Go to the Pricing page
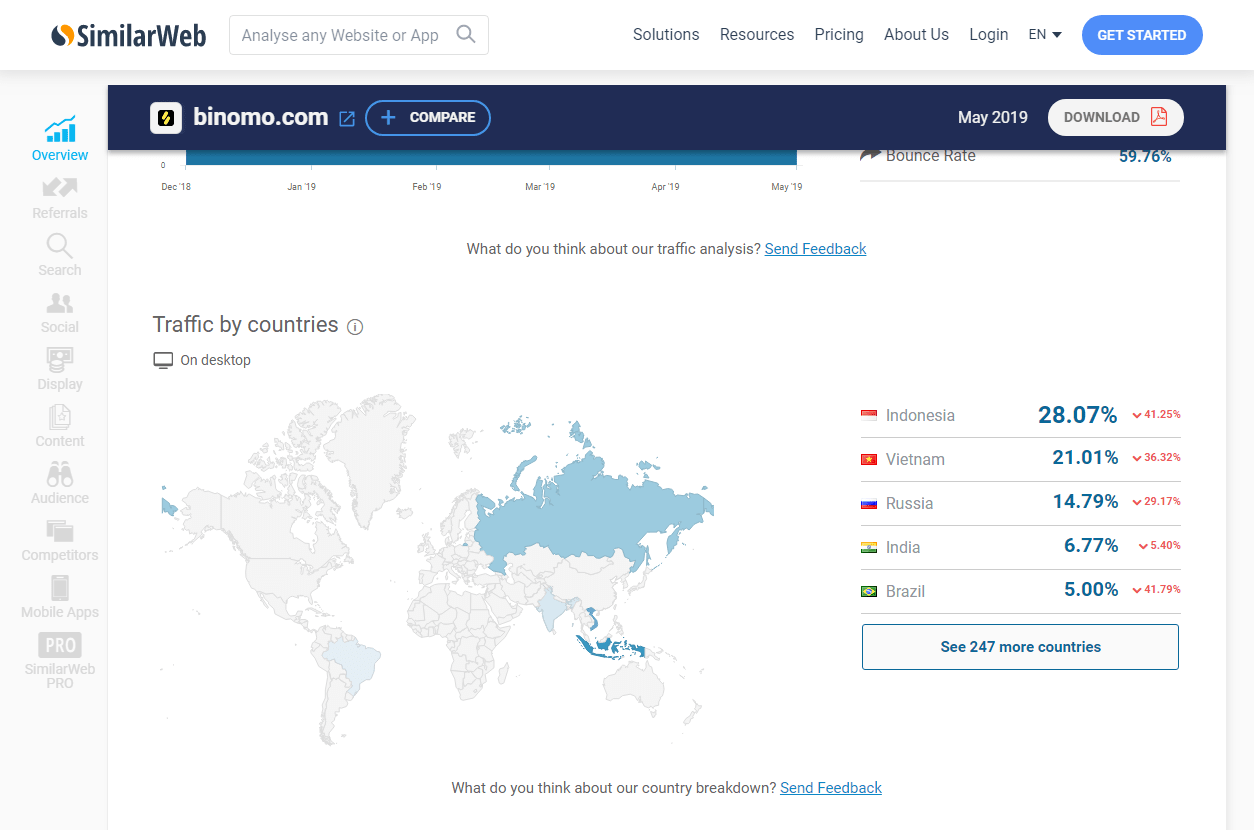Viewport: 1254px width, 830px height. pyautogui.click(x=839, y=35)
